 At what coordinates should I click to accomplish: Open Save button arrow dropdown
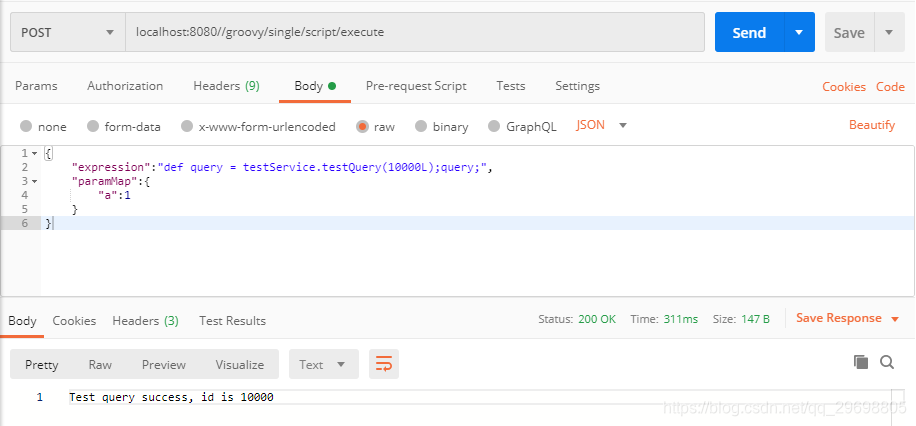889,32
